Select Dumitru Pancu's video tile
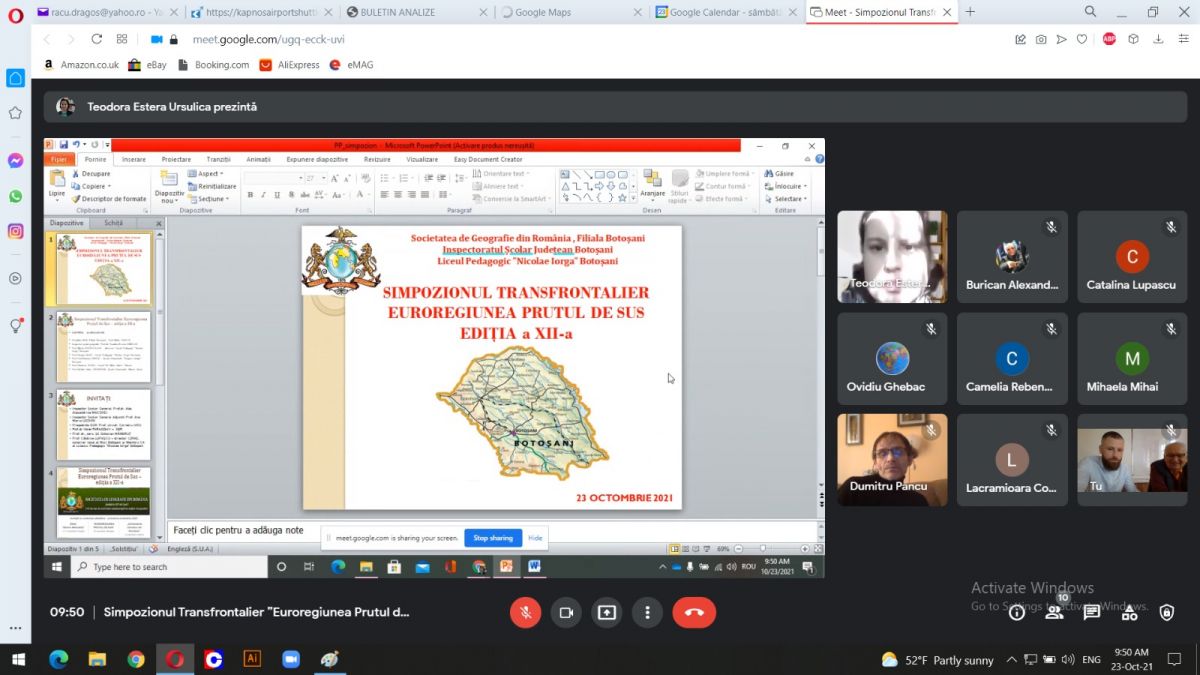Screen dimensions: 1200x675 pyautogui.click(x=892, y=460)
